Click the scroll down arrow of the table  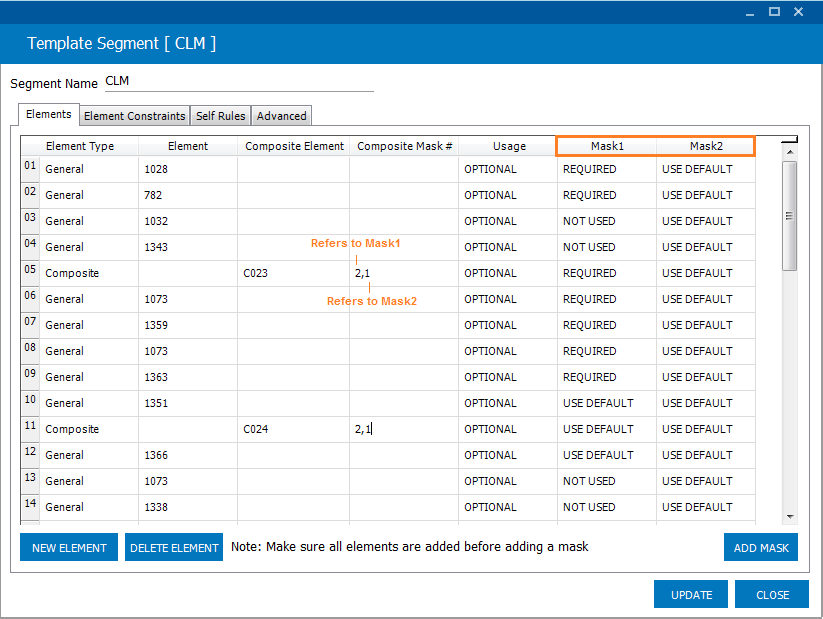[x=789, y=517]
